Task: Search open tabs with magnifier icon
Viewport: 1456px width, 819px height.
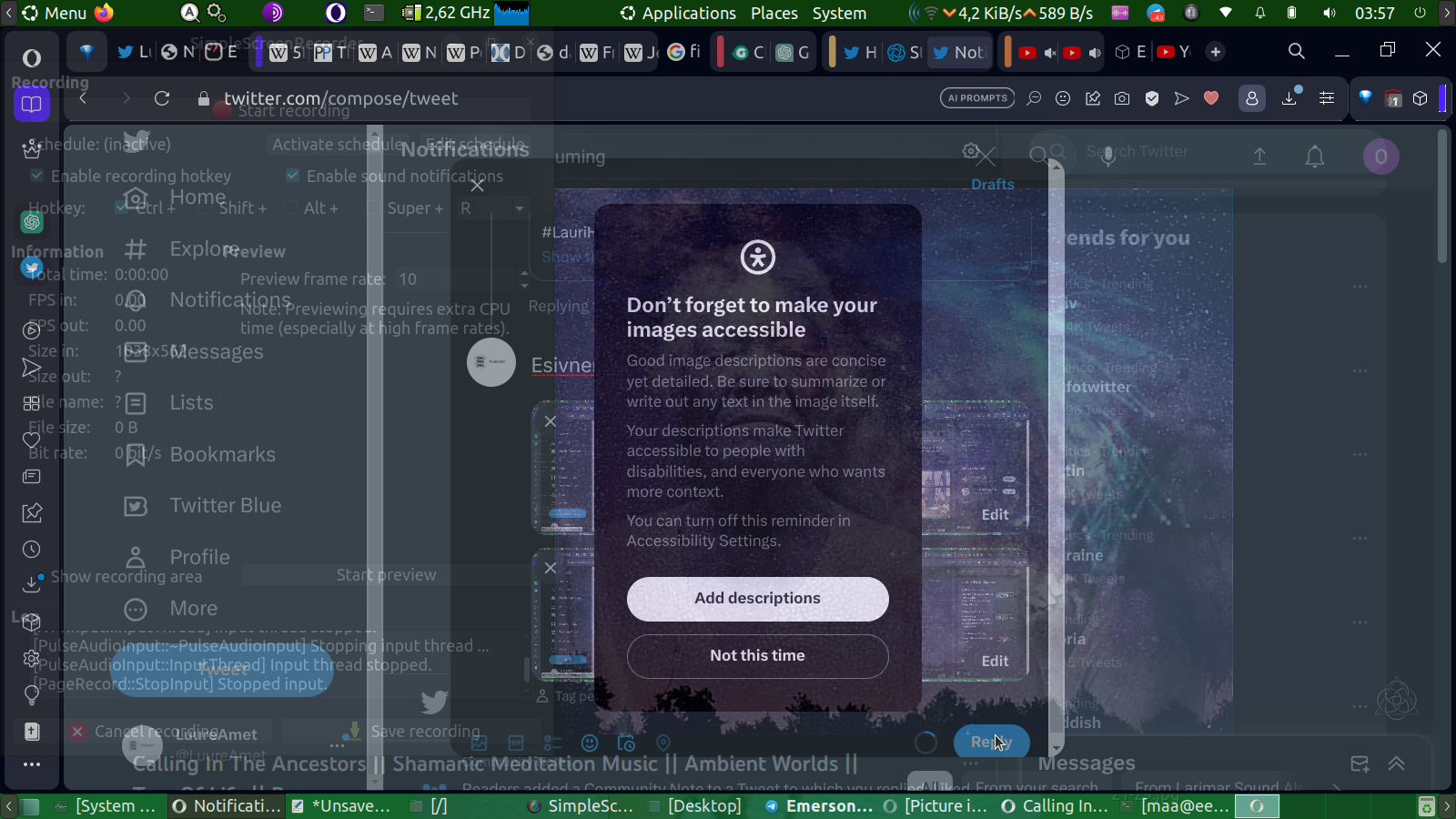Action: coord(1297,52)
